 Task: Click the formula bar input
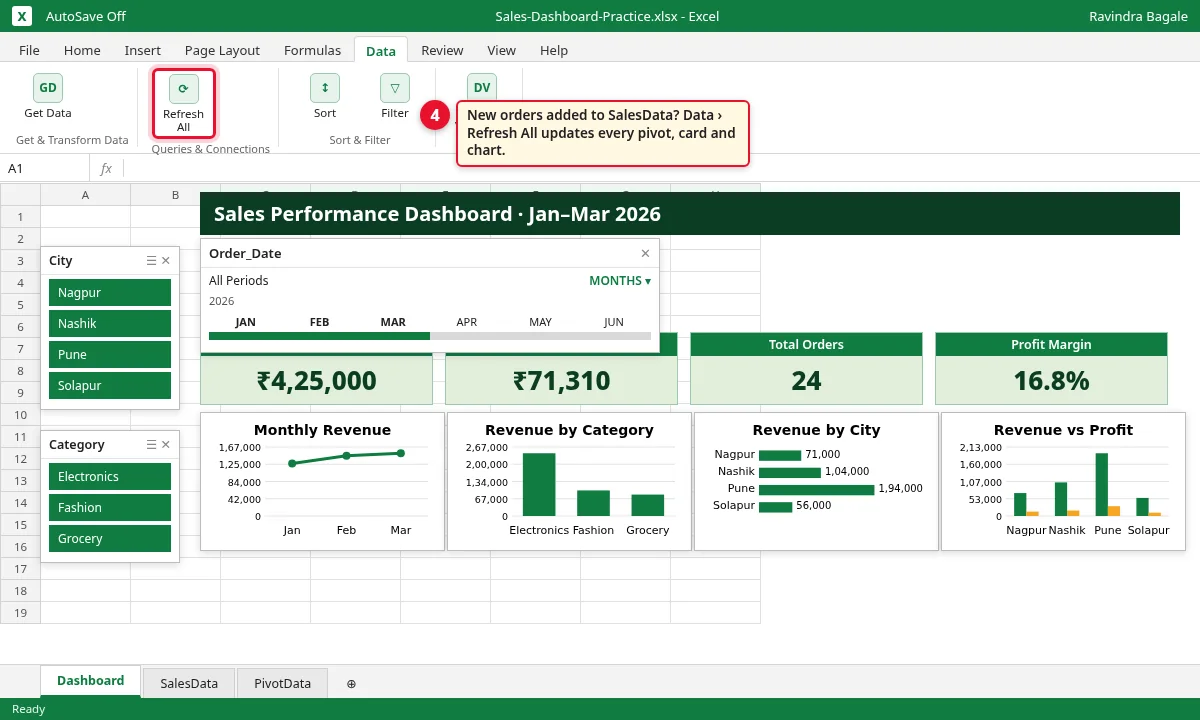660,168
